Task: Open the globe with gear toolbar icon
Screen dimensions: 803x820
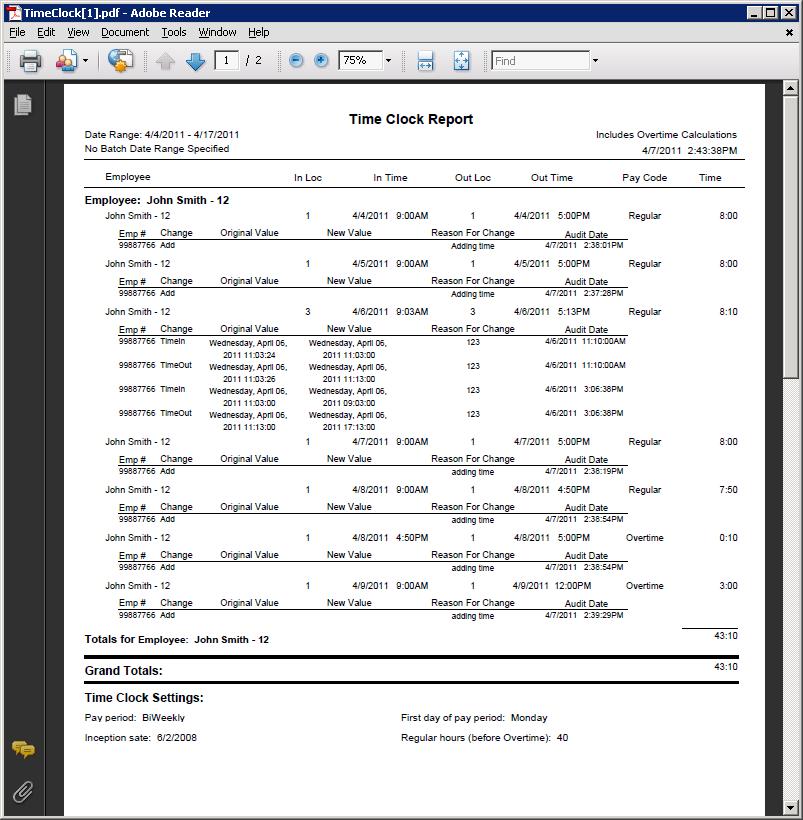Action: pos(120,61)
